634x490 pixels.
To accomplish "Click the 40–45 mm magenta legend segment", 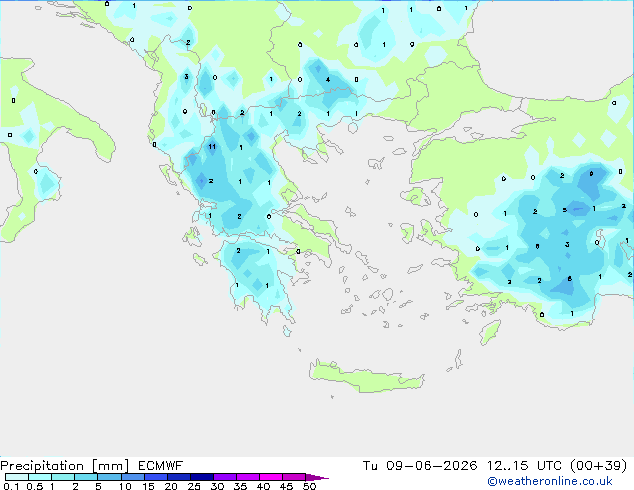I will [271, 477].
